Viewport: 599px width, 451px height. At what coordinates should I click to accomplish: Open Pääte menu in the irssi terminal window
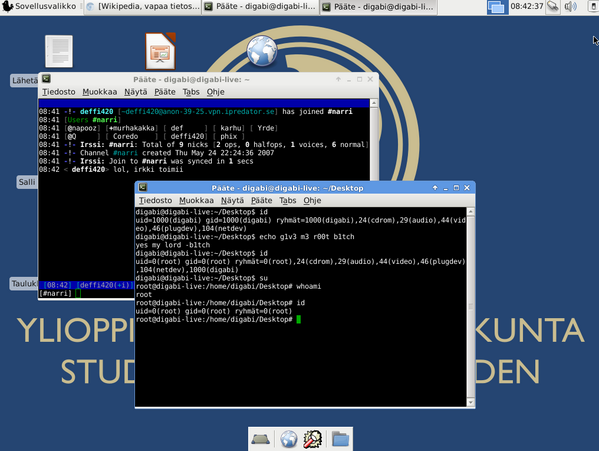pyautogui.click(x=165, y=92)
